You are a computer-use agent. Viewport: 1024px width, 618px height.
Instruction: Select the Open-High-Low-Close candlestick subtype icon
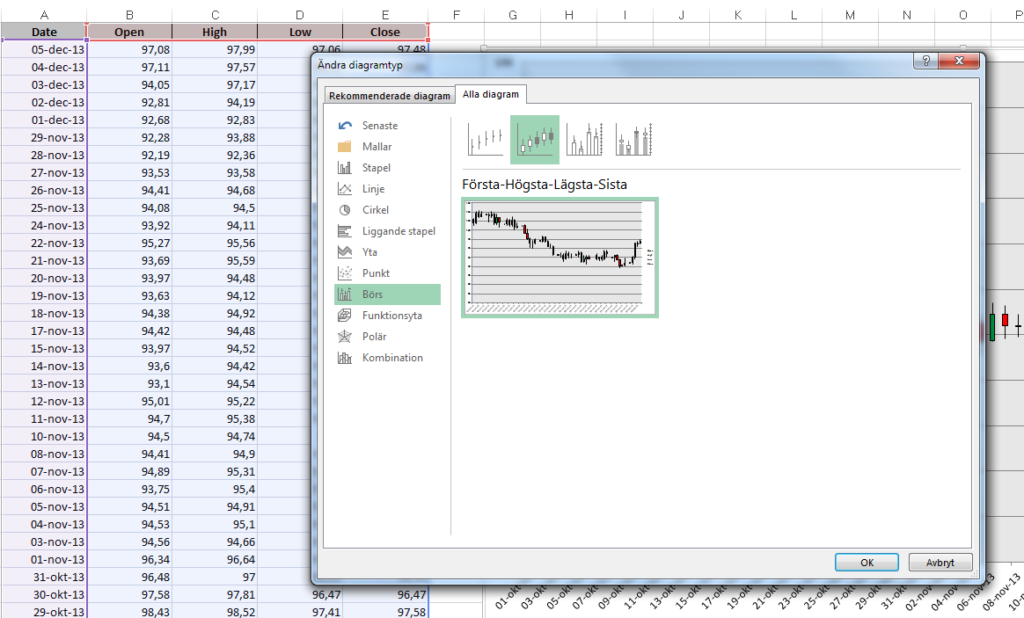[x=535, y=139]
